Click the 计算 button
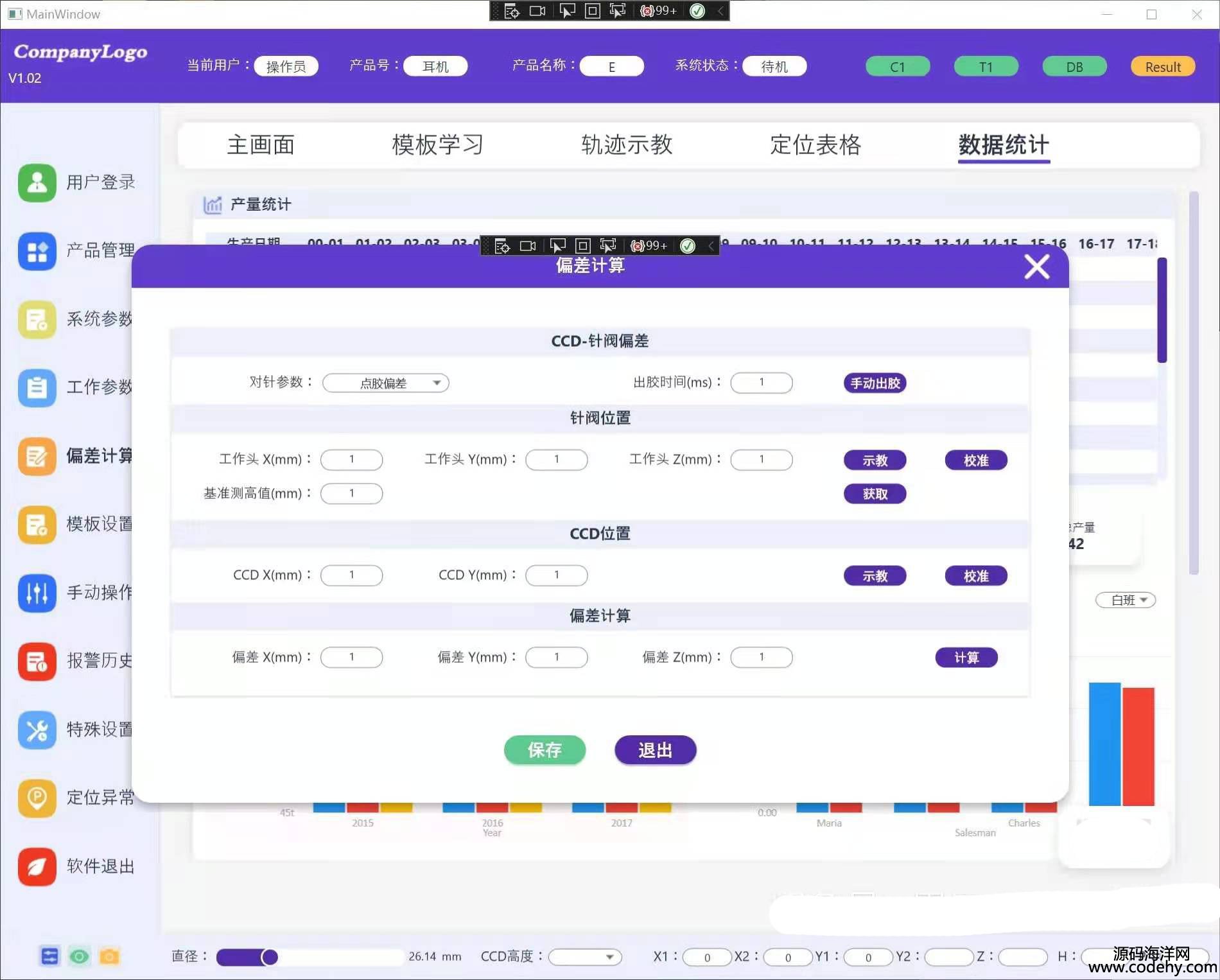 [966, 657]
